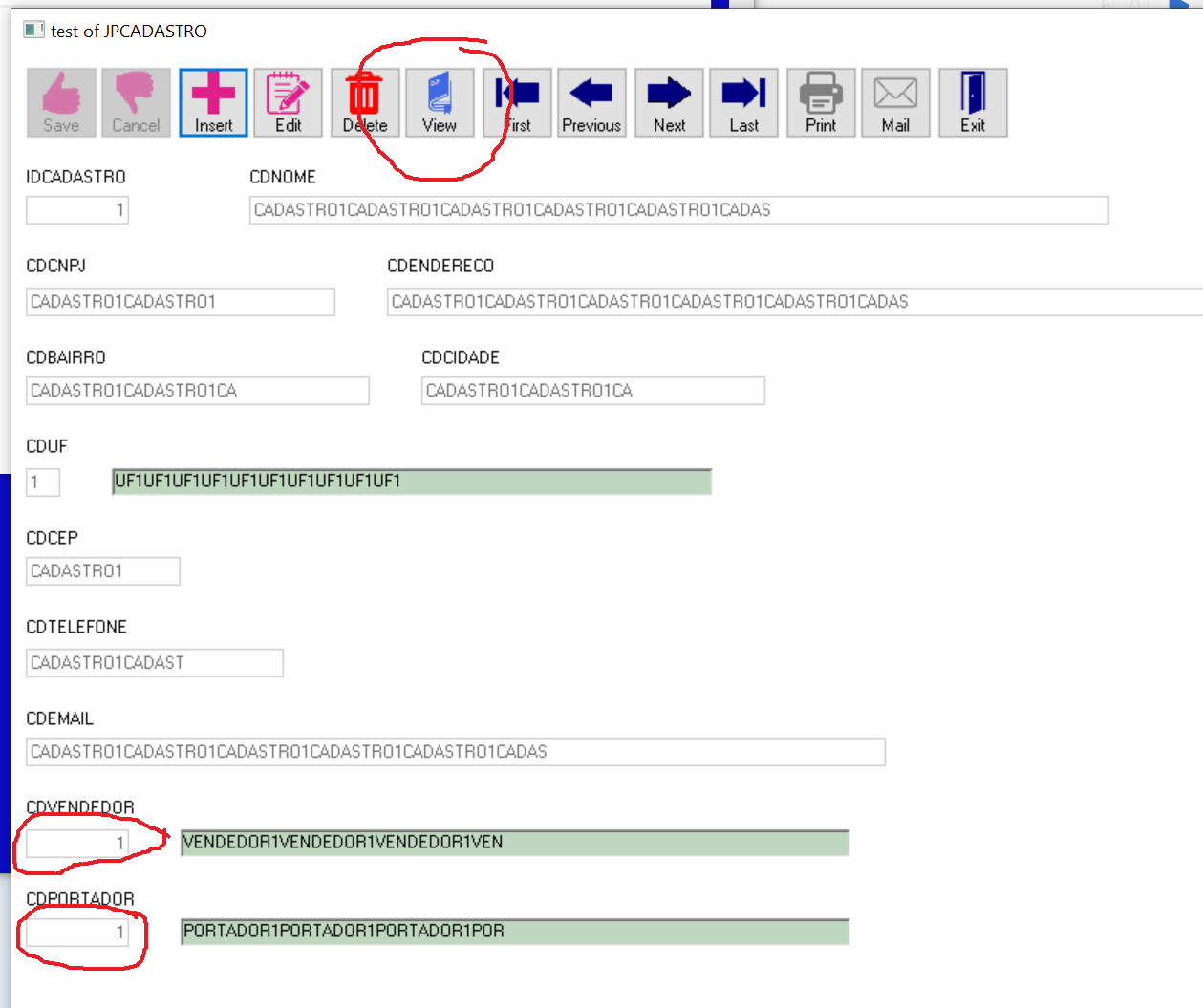Jump to the First record
The height and width of the screenshot is (1008, 1203).
coord(517,102)
